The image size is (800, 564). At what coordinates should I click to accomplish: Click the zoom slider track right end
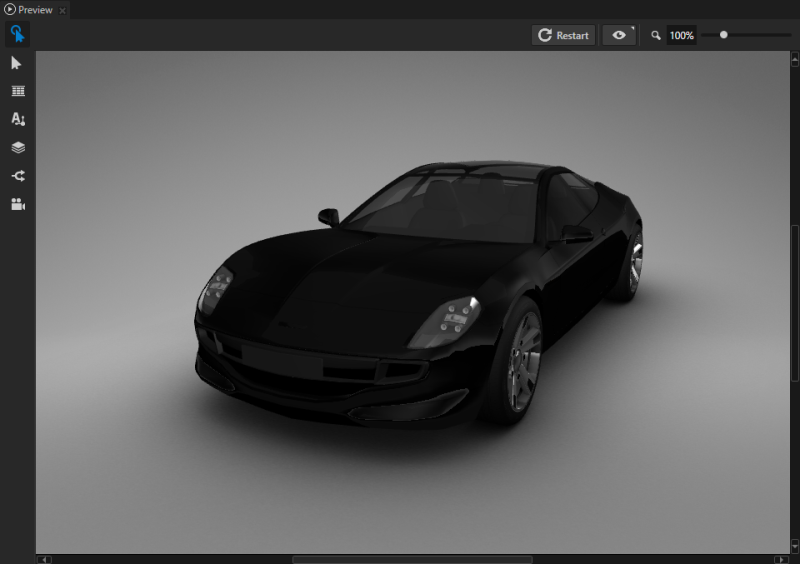(788, 35)
